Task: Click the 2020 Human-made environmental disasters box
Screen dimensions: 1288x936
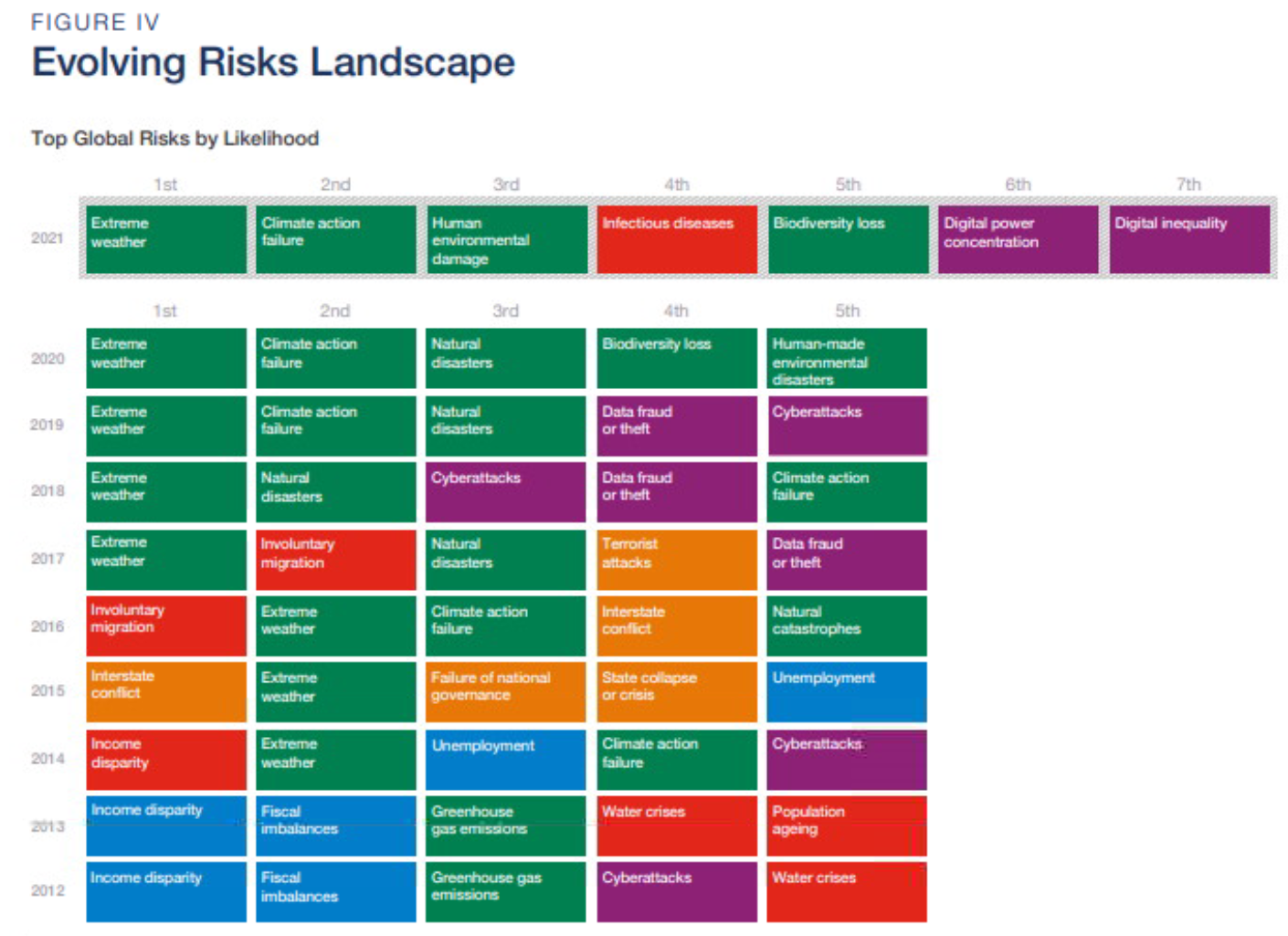Action: point(847,359)
